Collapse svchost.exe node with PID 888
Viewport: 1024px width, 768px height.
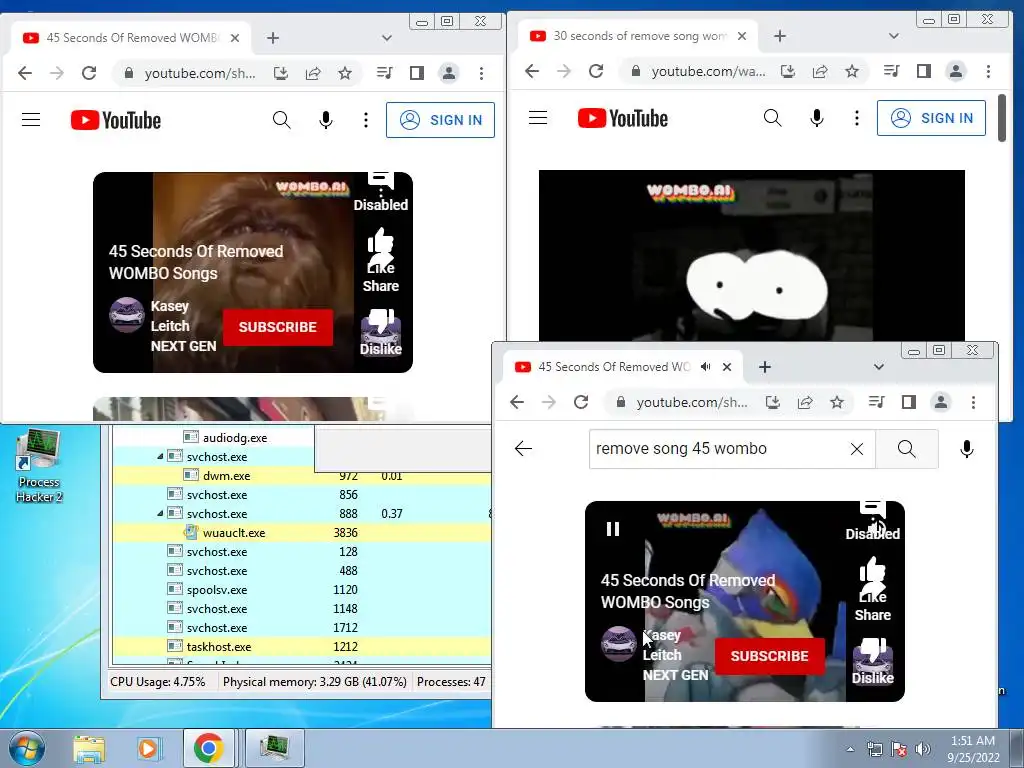coord(160,513)
